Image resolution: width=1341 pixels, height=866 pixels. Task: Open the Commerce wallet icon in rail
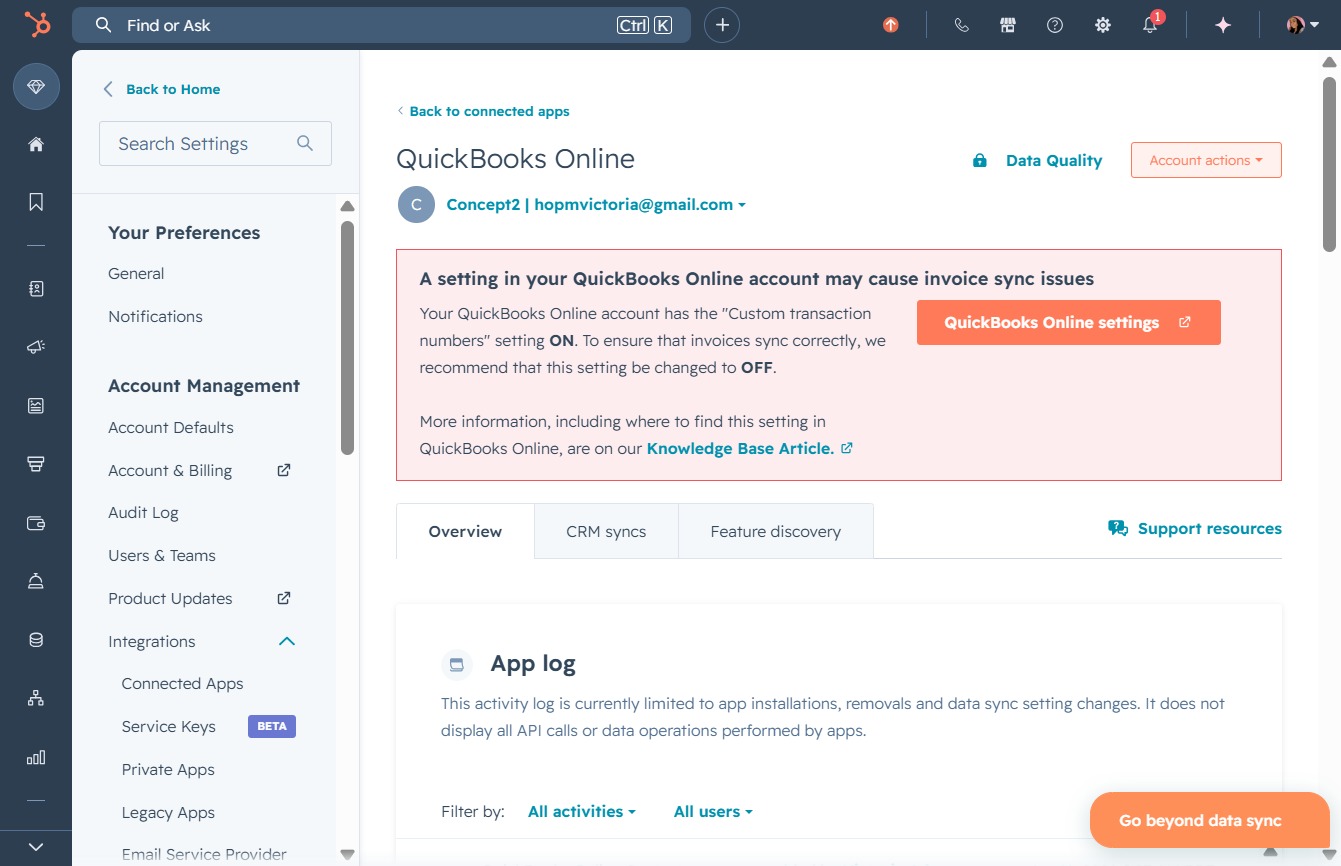point(36,522)
